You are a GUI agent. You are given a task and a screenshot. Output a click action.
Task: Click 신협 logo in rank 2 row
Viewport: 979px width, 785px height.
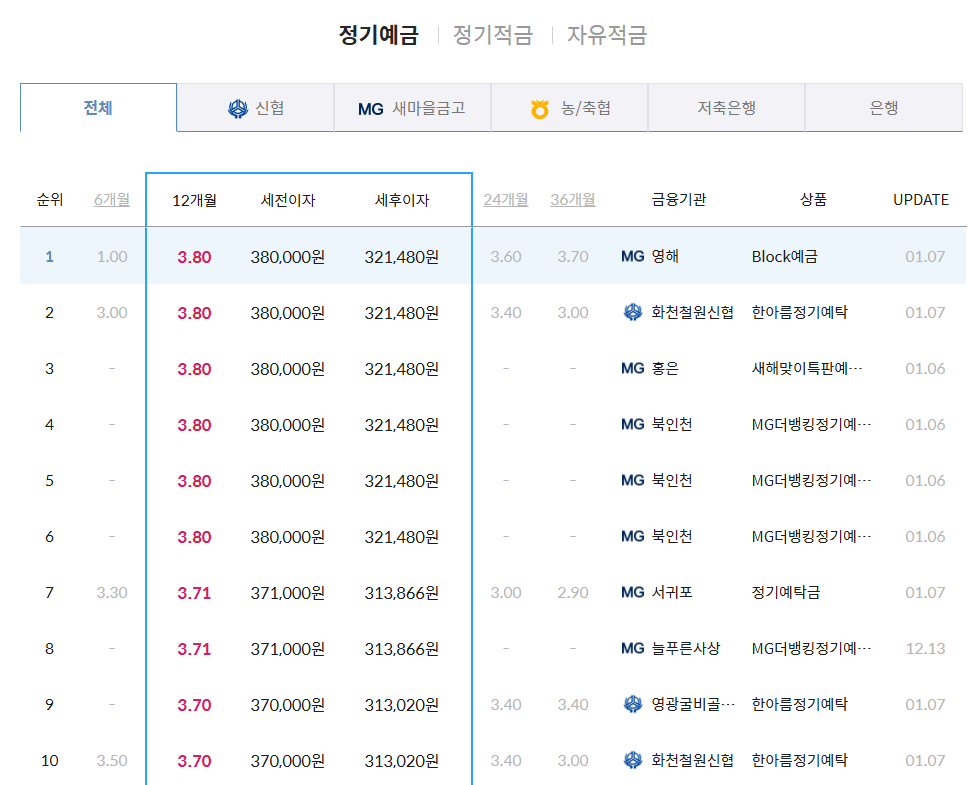633,312
